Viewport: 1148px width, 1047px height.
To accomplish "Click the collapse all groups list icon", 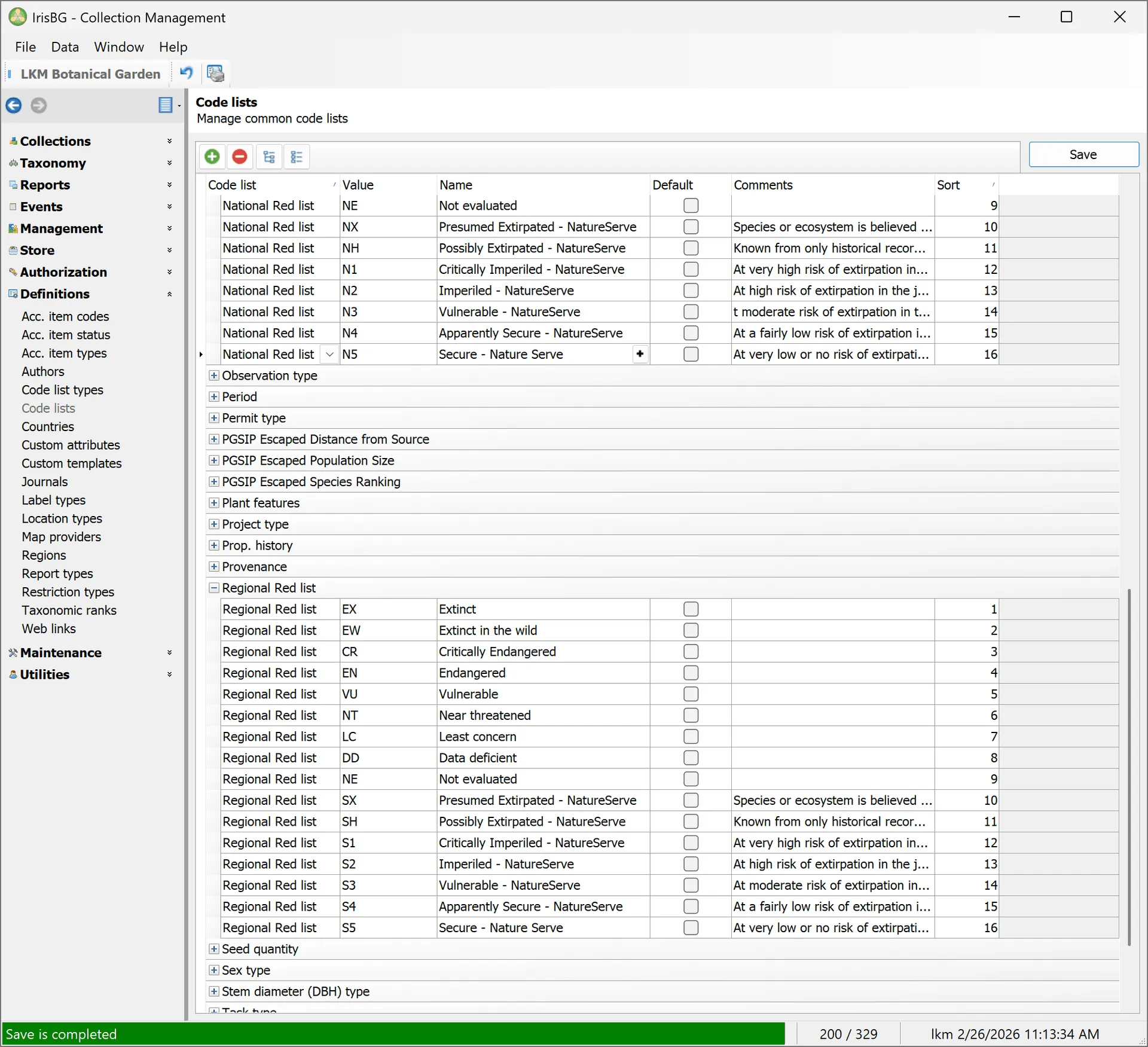I will 297,157.
